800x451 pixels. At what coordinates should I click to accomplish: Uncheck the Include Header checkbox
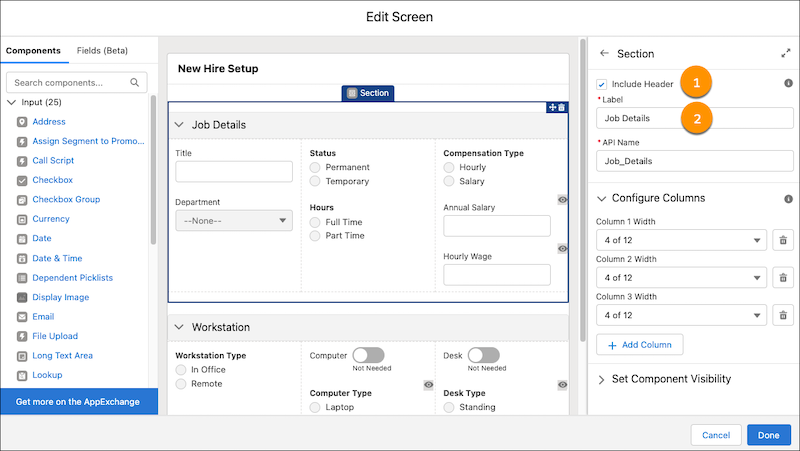(601, 85)
